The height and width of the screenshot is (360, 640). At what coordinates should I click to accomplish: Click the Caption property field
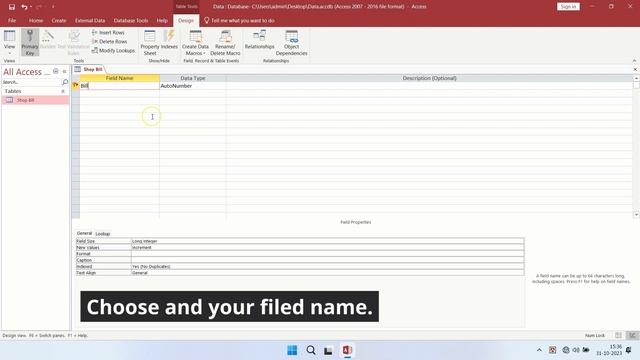point(327,260)
